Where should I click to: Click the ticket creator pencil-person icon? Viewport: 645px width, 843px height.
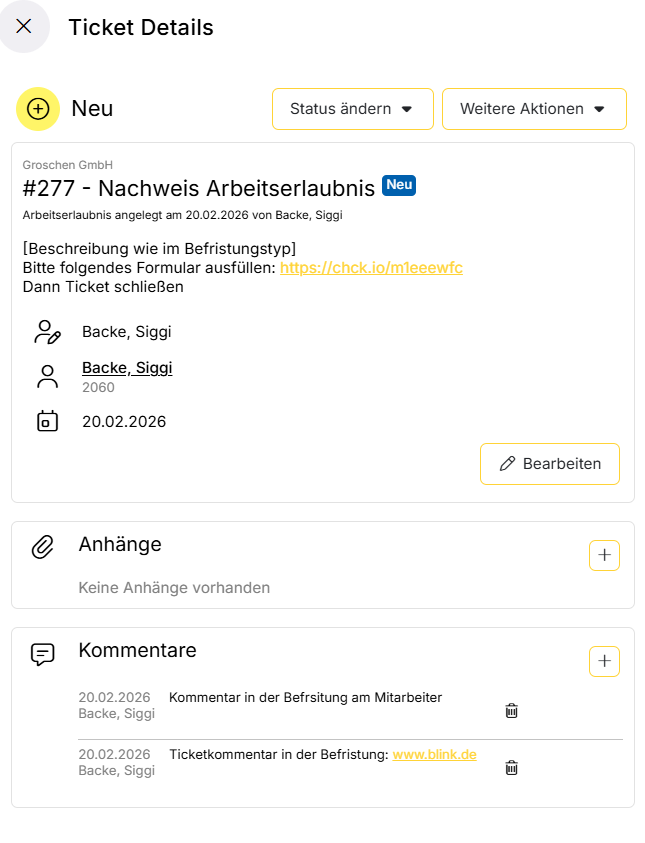(x=47, y=332)
